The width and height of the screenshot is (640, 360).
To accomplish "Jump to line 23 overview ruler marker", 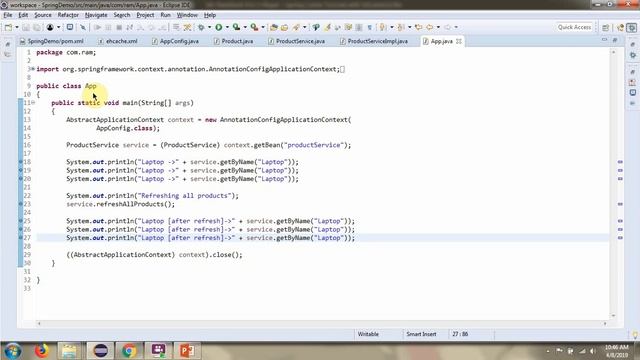I will point(620,204).
